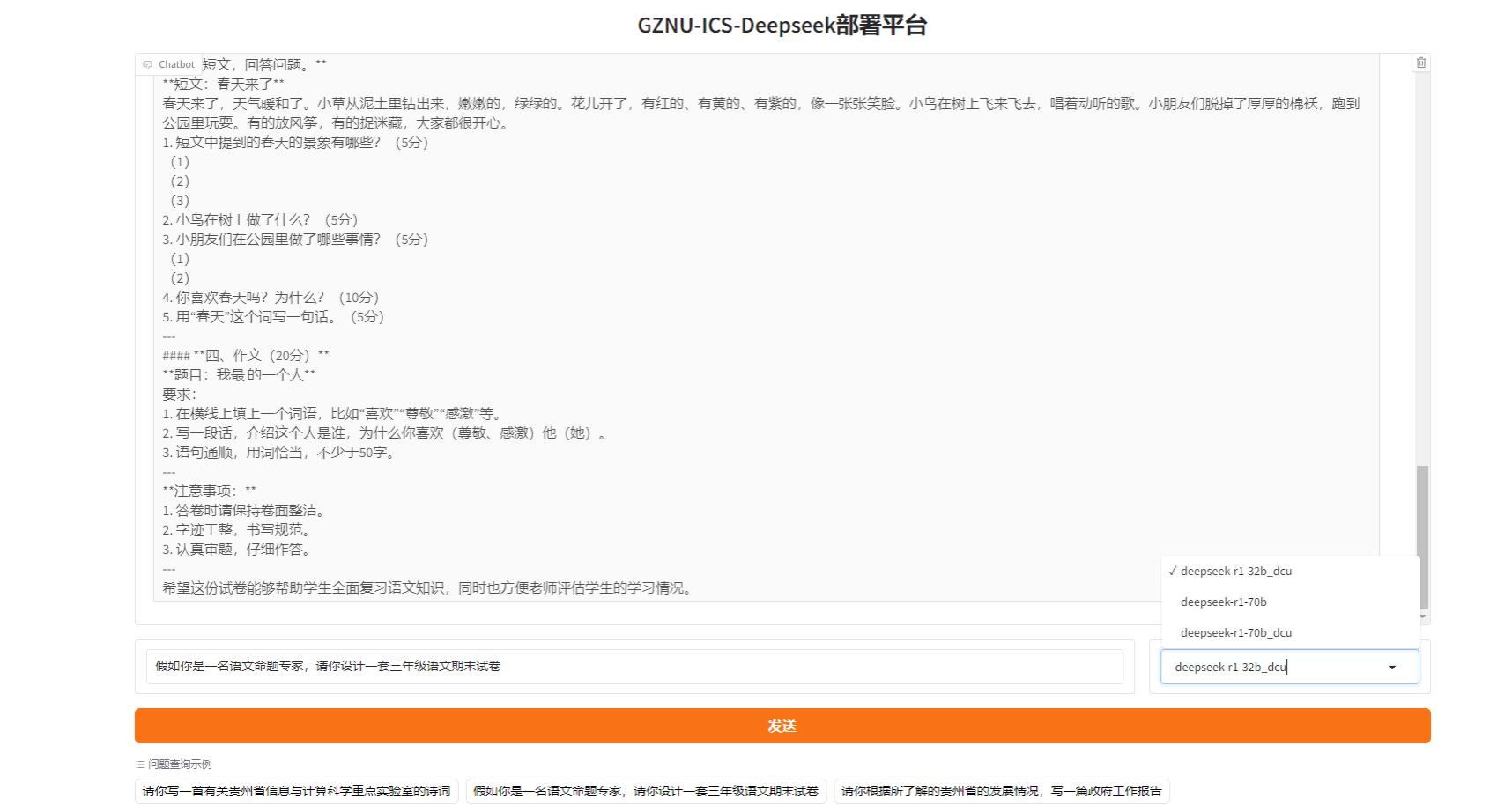
Task: Choose example 三年级语文期末试卷 prompt
Action: pos(646,791)
